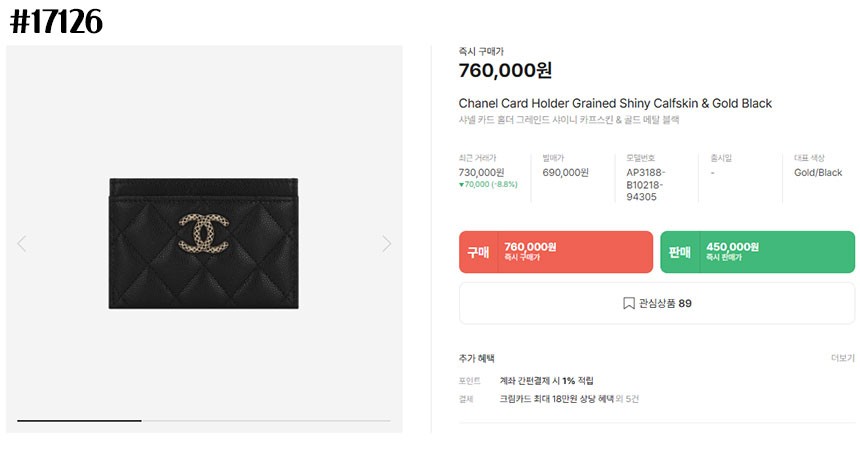This screenshot has width=860, height=467.
Task: Click the Gold/Black 대표 색상 value
Action: 818,172
